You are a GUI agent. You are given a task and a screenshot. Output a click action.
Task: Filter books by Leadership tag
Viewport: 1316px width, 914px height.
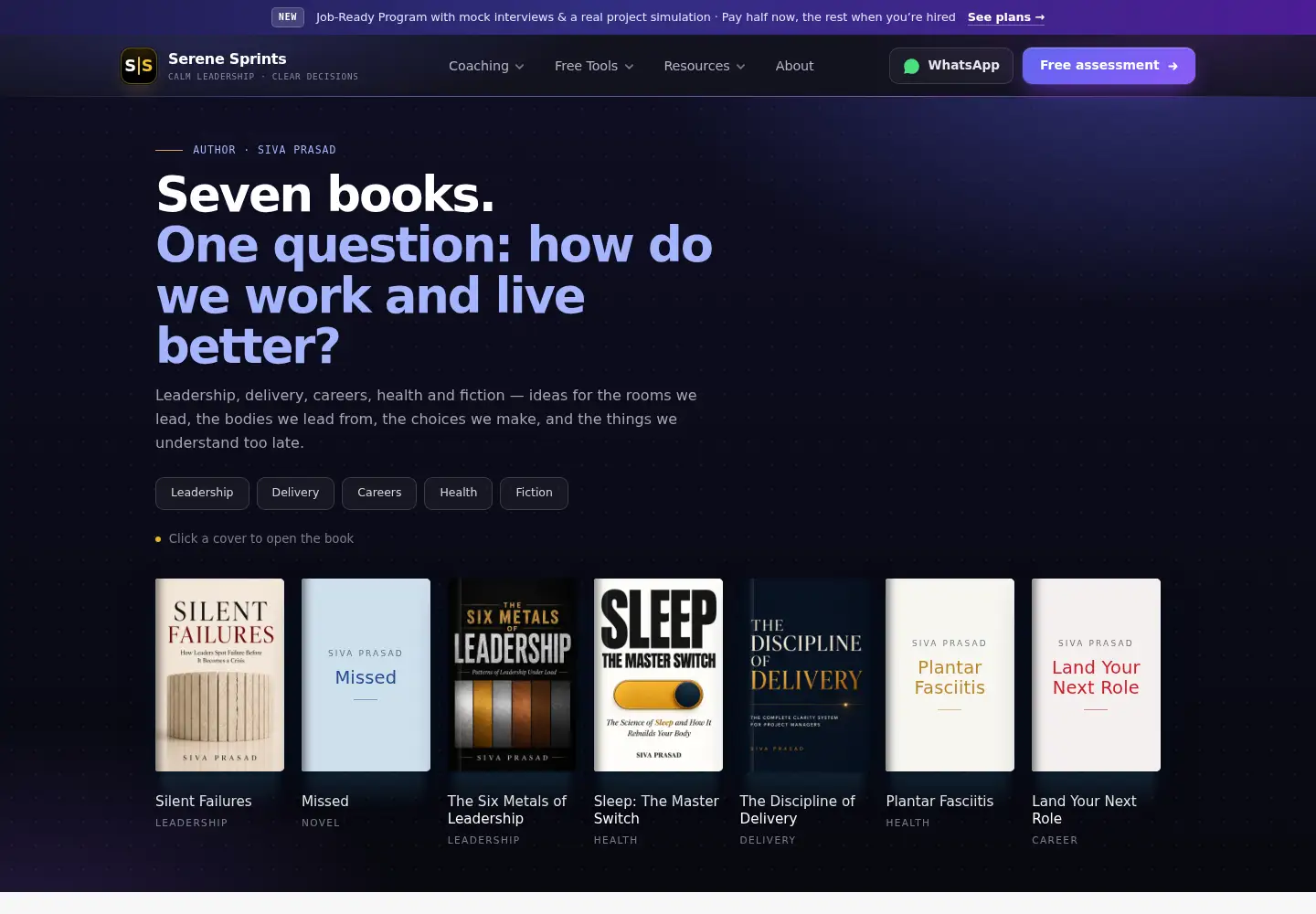pos(202,493)
